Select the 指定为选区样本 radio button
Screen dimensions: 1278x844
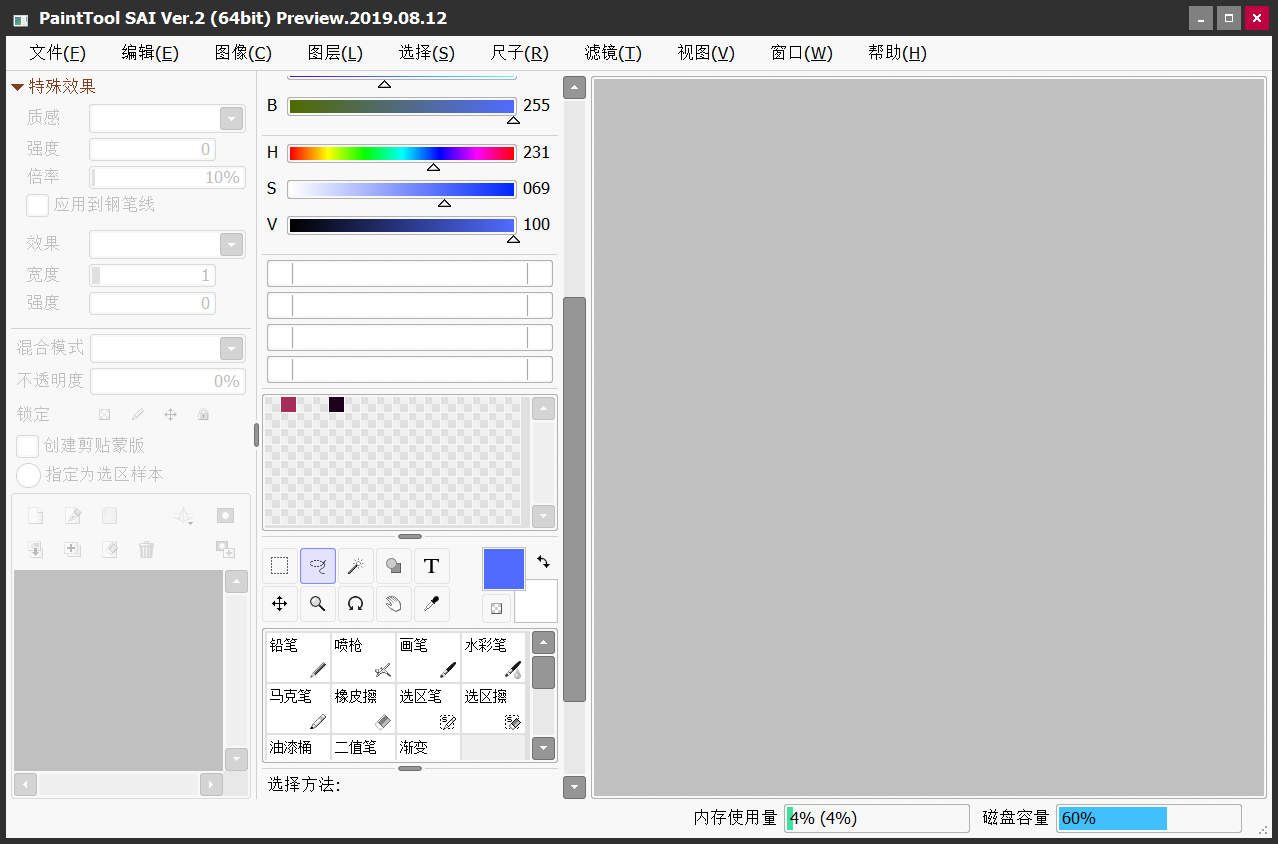[29, 475]
